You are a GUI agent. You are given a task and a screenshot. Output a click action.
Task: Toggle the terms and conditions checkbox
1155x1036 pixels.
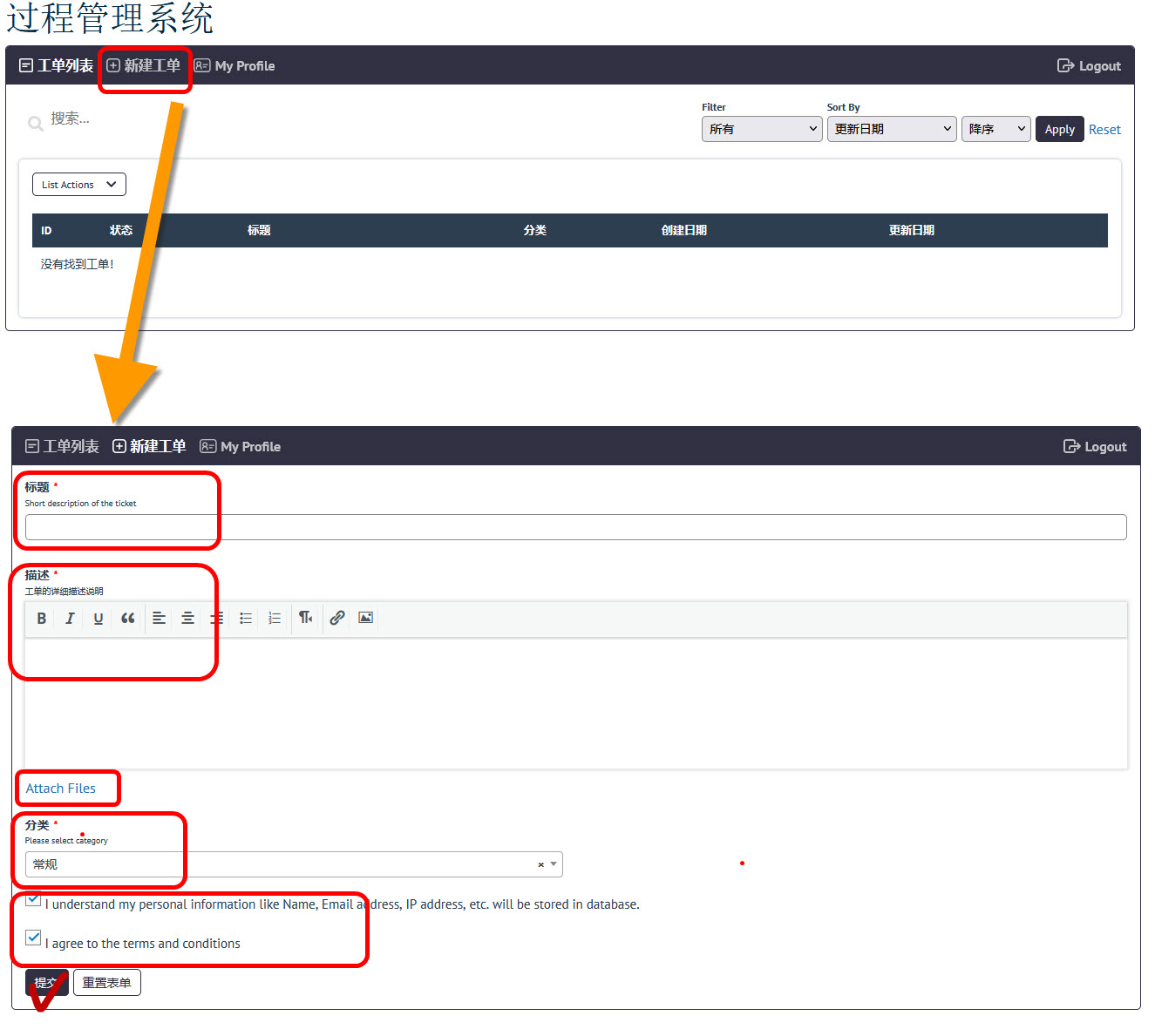33,938
